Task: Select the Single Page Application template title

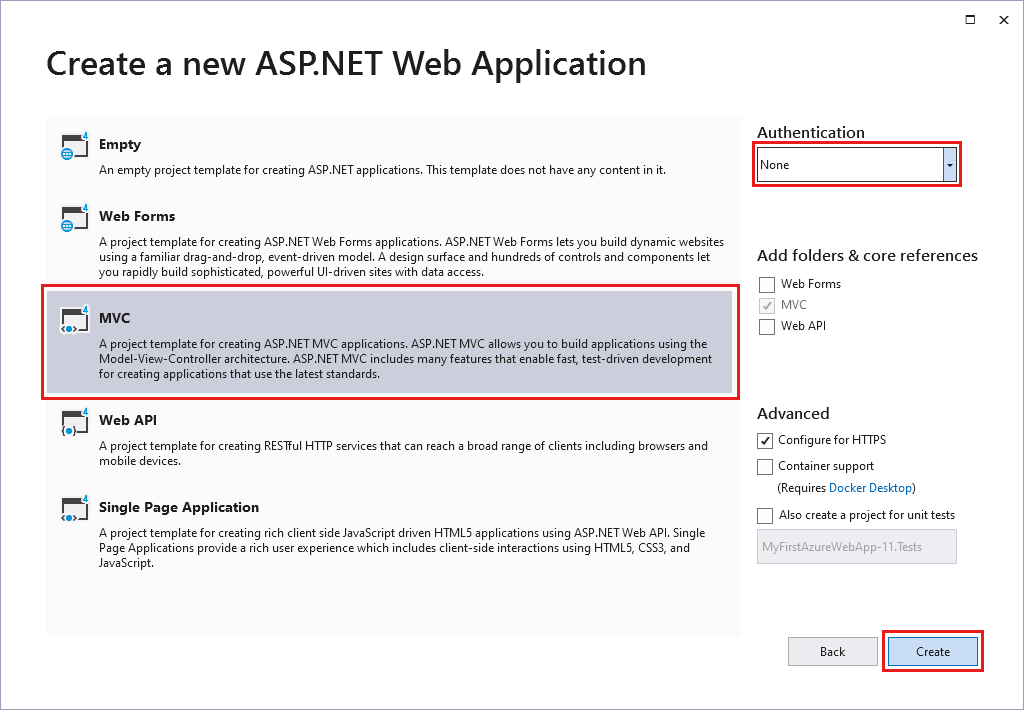Action: point(179,507)
